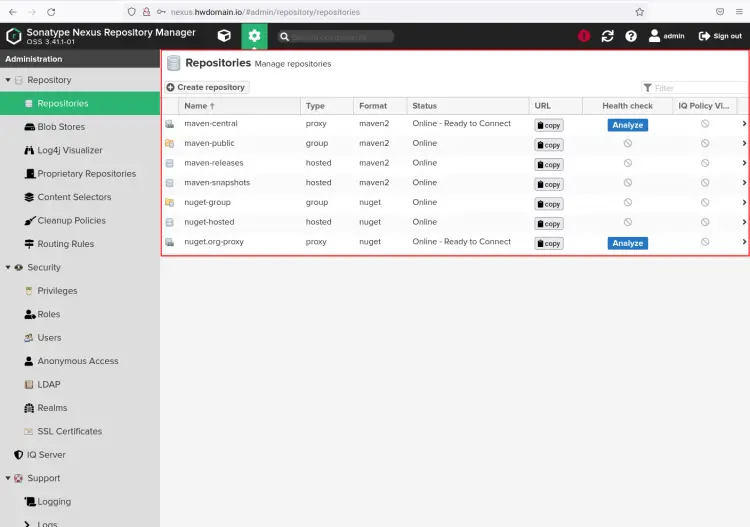Click the refresh icon in header

tap(607, 36)
